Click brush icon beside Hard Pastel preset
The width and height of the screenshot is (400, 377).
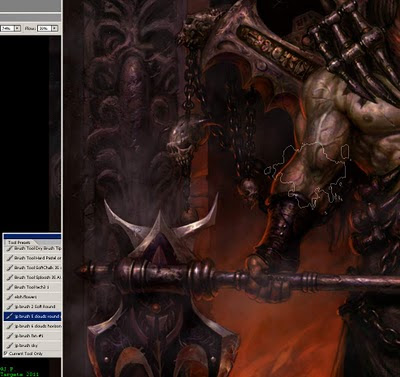(9, 258)
